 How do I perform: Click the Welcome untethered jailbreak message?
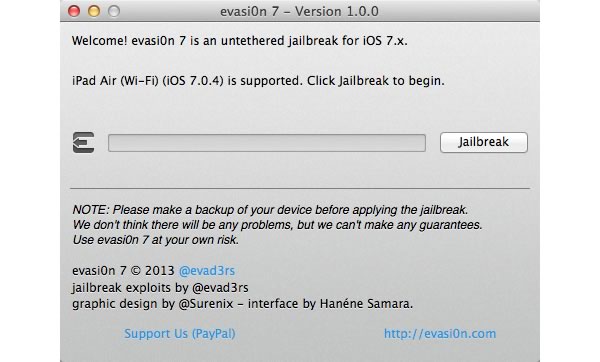pos(240,41)
